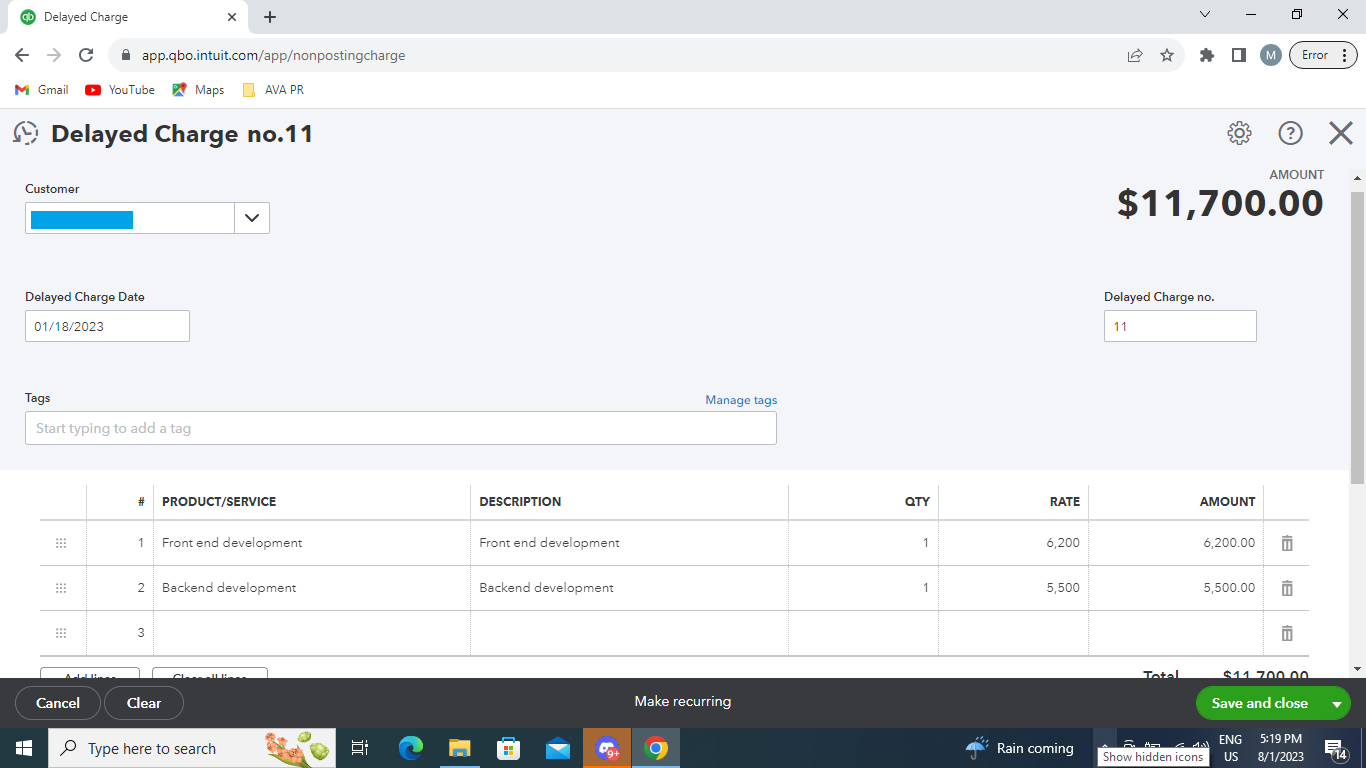
Task: Open the Chrome tab search chevron
Action: coord(1205,15)
